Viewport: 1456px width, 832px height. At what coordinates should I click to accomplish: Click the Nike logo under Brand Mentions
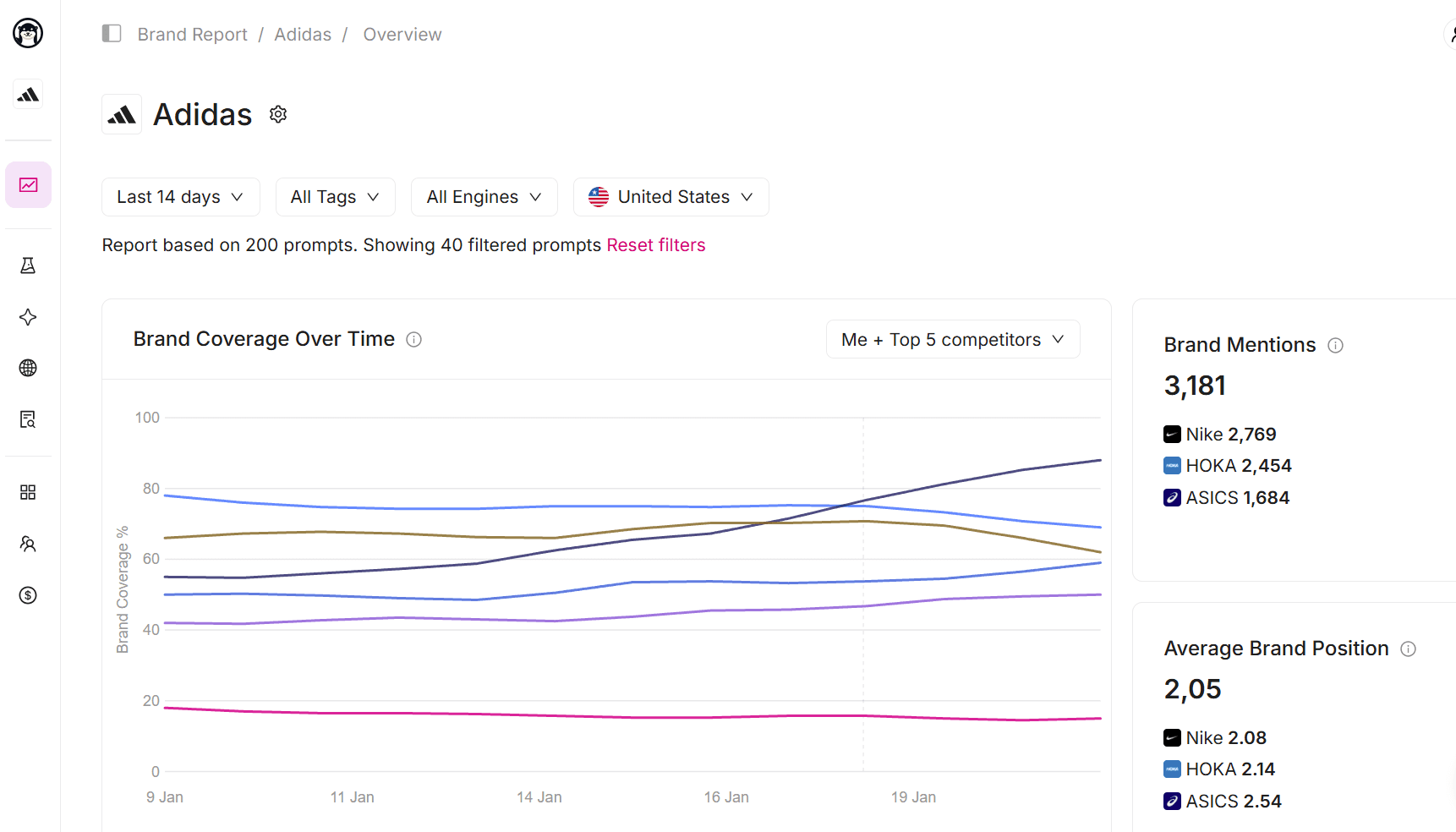pyautogui.click(x=1172, y=435)
